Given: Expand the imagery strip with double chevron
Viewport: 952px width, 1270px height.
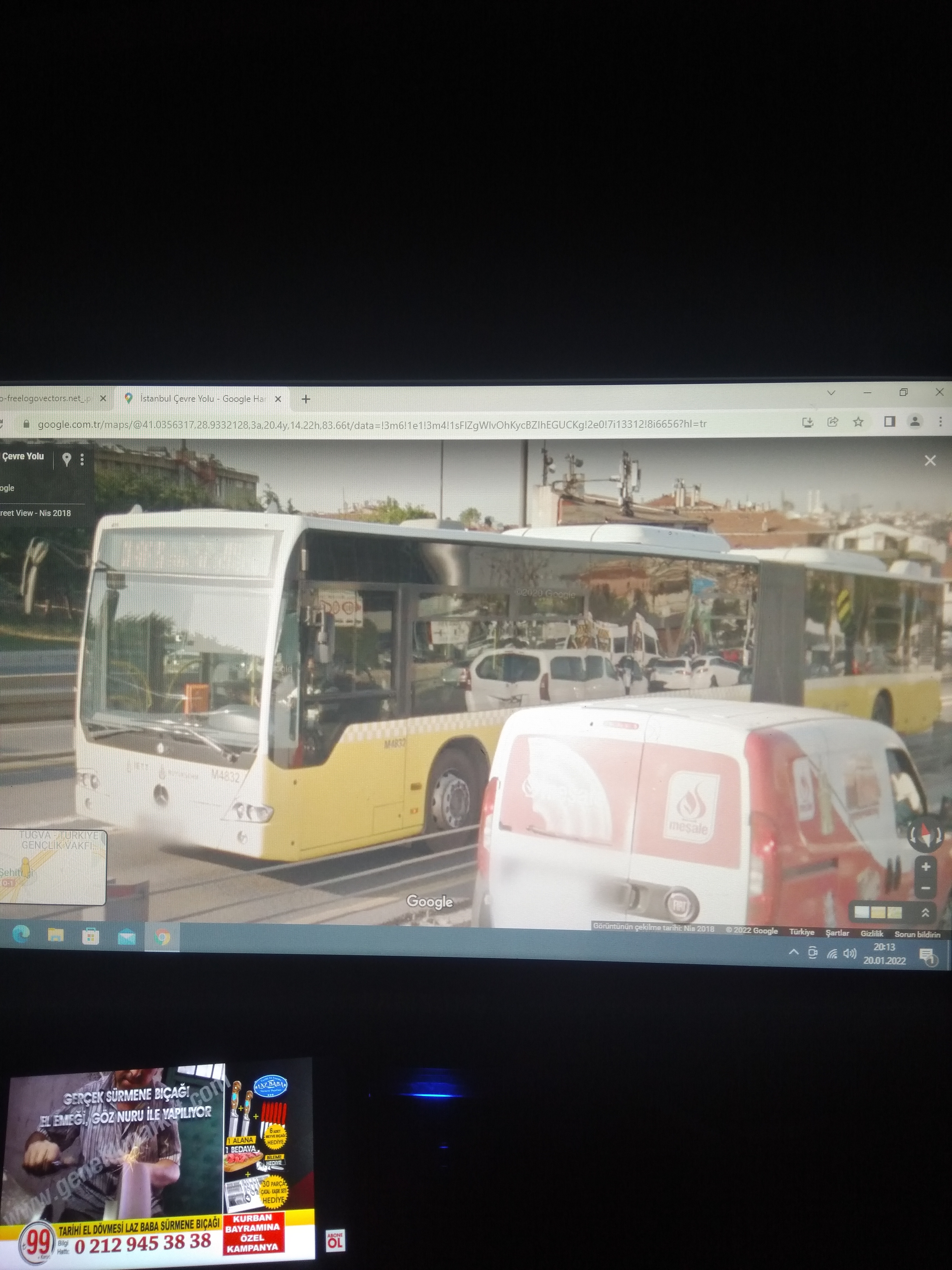Looking at the screenshot, I should click(x=925, y=912).
